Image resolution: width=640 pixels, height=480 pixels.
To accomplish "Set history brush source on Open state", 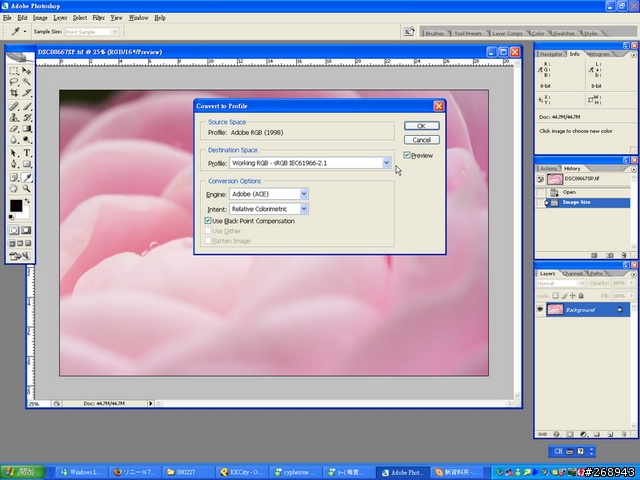I will 540,192.
